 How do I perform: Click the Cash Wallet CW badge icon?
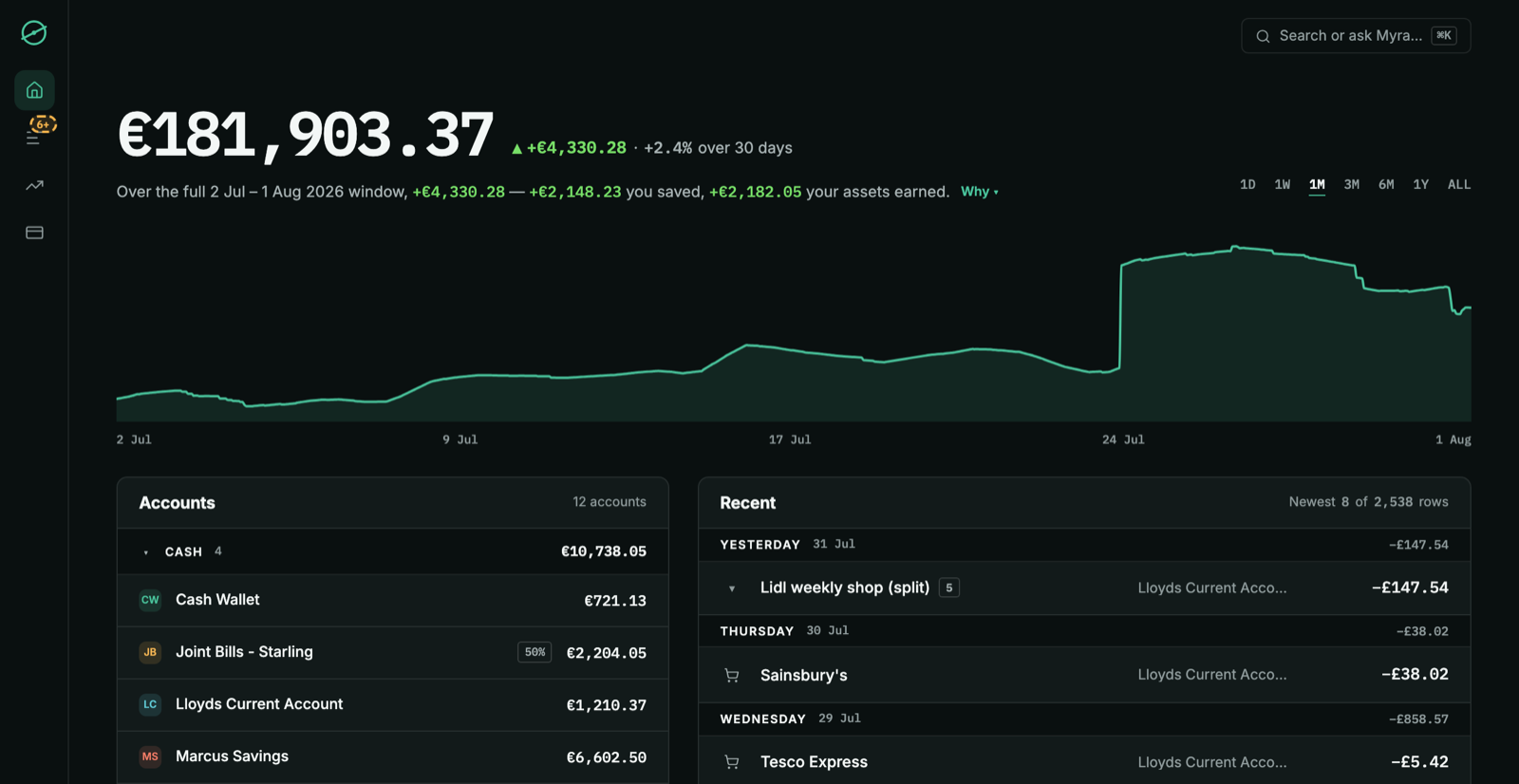tap(150, 600)
